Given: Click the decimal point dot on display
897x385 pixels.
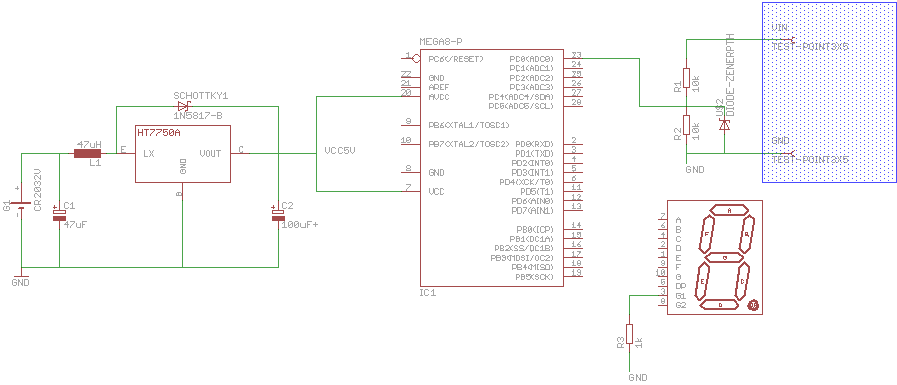Looking at the screenshot, I should click(x=753, y=305).
